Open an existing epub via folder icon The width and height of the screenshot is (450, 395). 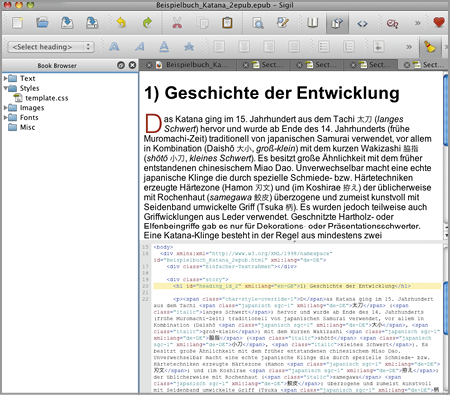(42, 23)
